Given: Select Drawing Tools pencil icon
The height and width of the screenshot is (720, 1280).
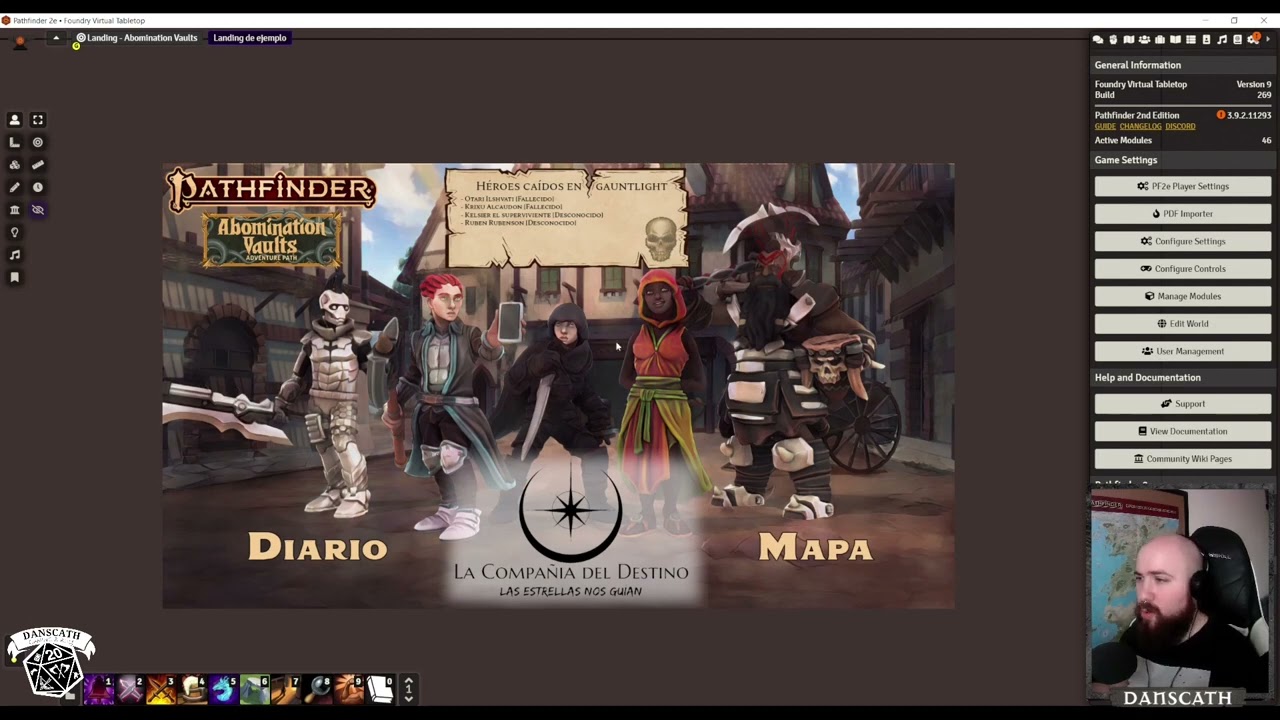Looking at the screenshot, I should pyautogui.click(x=15, y=187).
